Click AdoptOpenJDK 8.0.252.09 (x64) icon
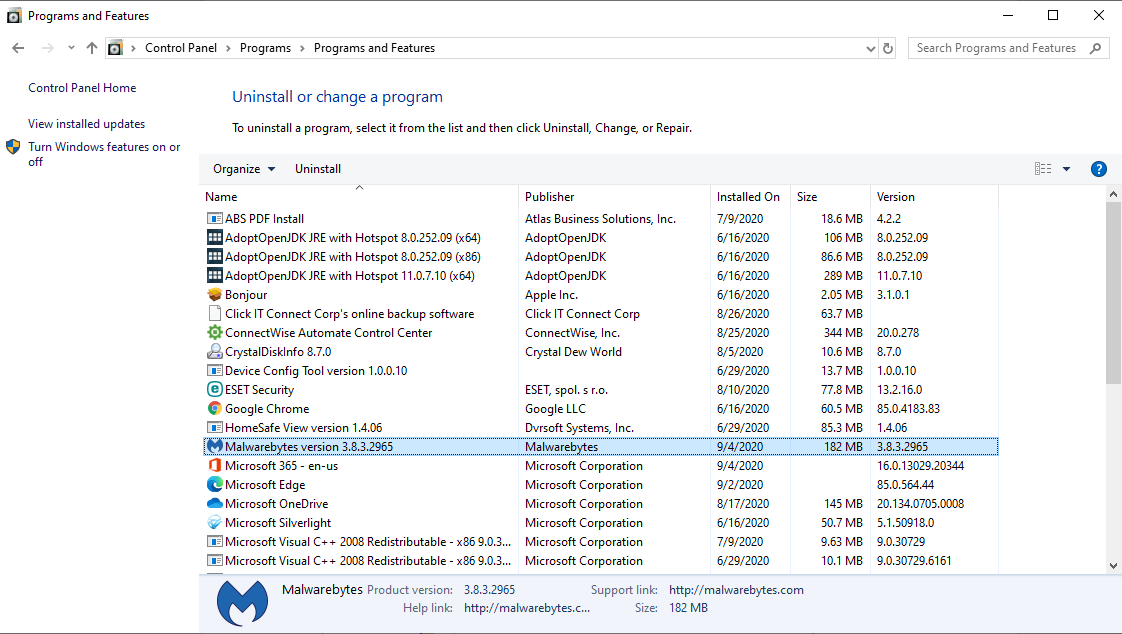The width and height of the screenshot is (1122, 634). click(x=214, y=237)
